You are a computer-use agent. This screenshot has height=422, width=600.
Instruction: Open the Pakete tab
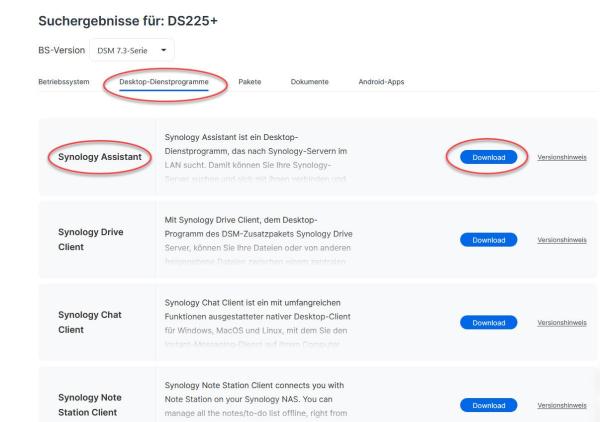(x=250, y=82)
